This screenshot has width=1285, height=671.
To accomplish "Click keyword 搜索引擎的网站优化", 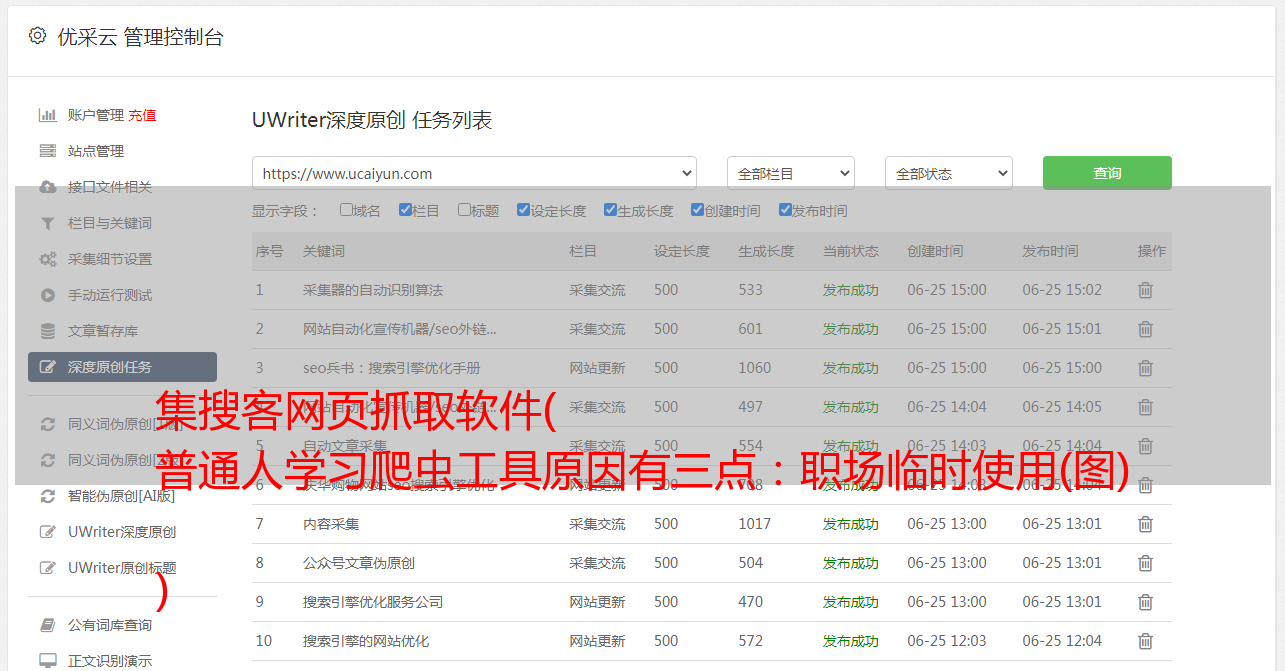I will (366, 641).
